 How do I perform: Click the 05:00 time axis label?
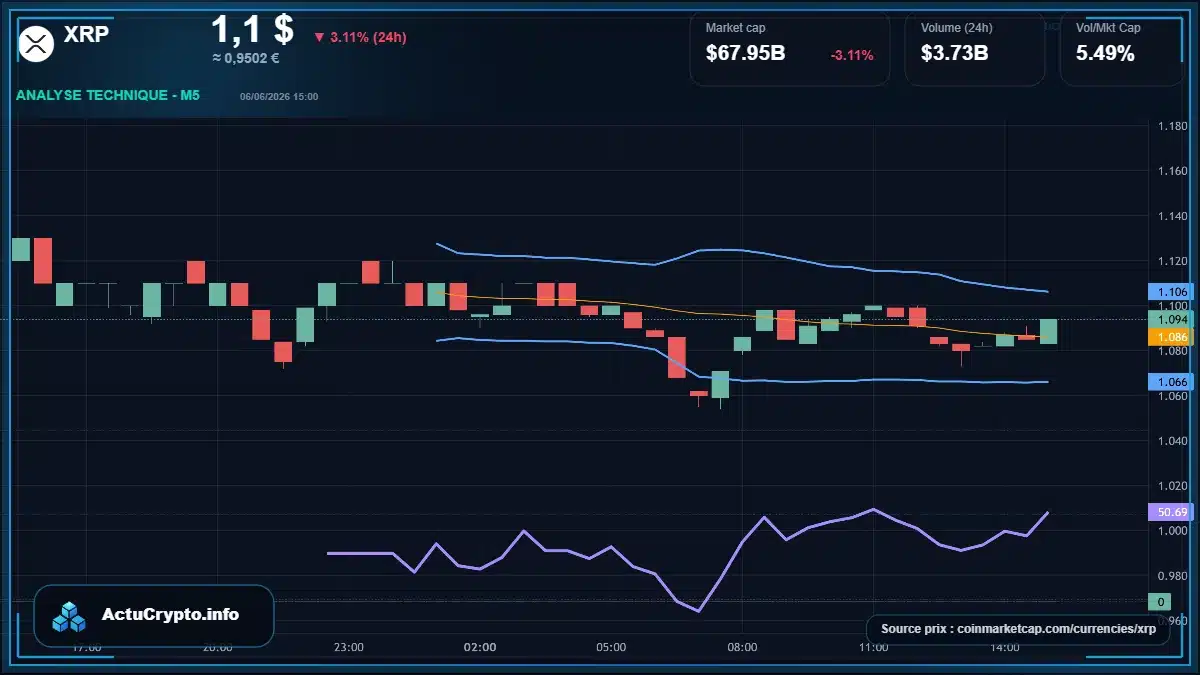point(611,647)
